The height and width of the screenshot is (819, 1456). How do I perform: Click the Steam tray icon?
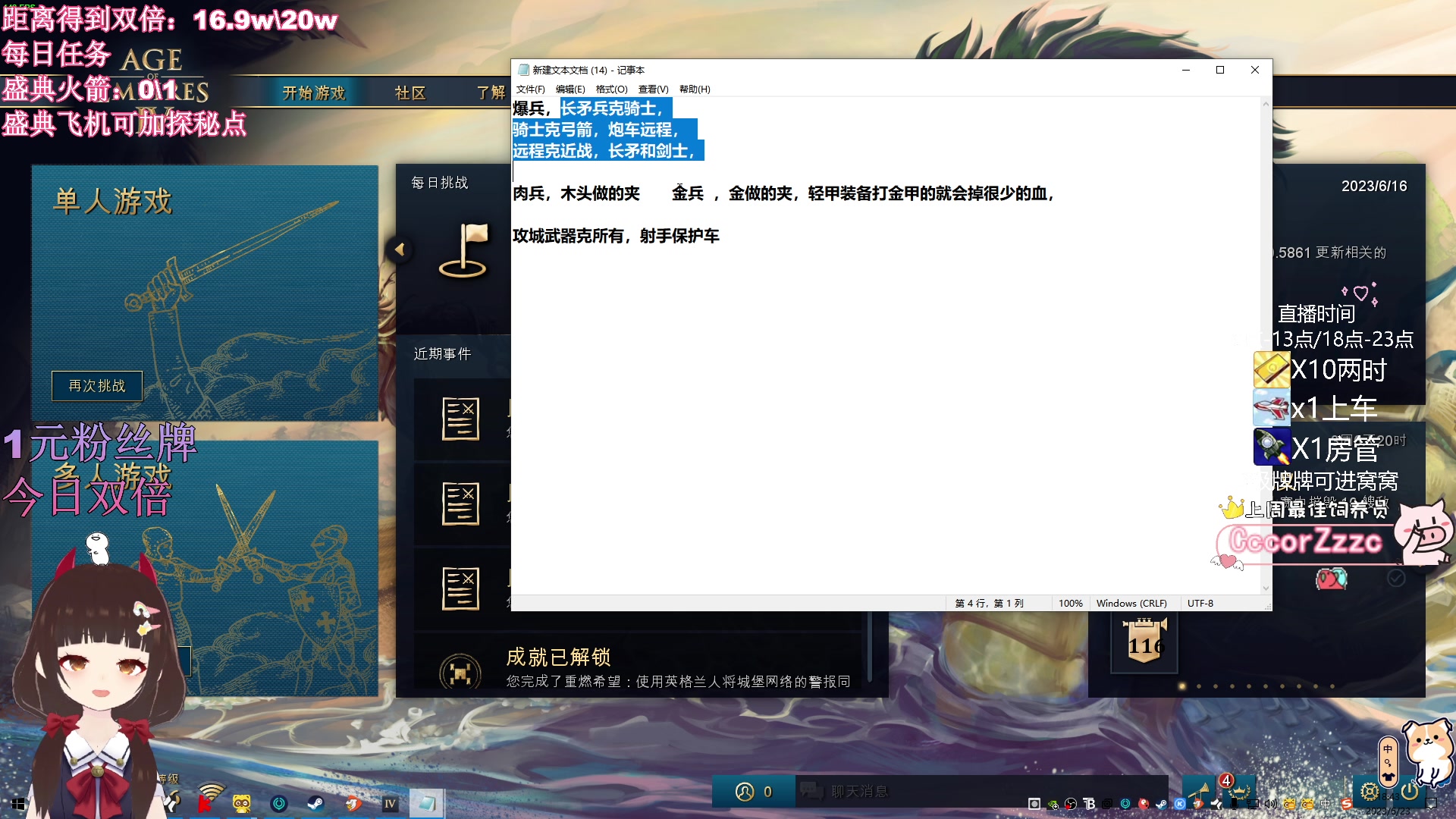pyautogui.click(x=1161, y=804)
